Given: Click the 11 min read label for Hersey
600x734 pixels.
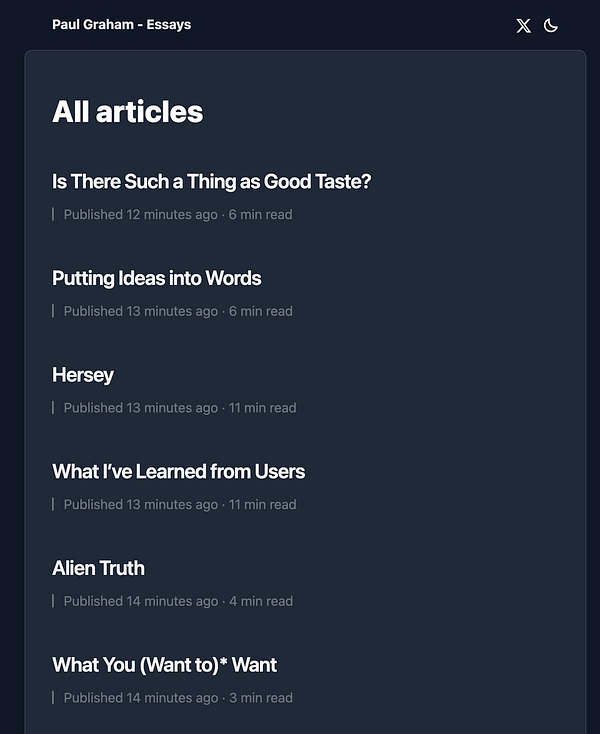Looking at the screenshot, I should click(263, 408).
